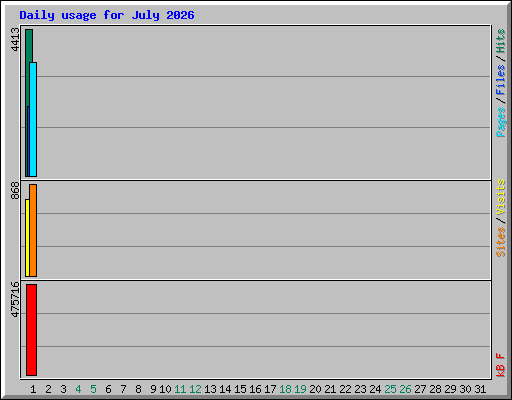Click day 1 on the x-axis

click(x=33, y=389)
